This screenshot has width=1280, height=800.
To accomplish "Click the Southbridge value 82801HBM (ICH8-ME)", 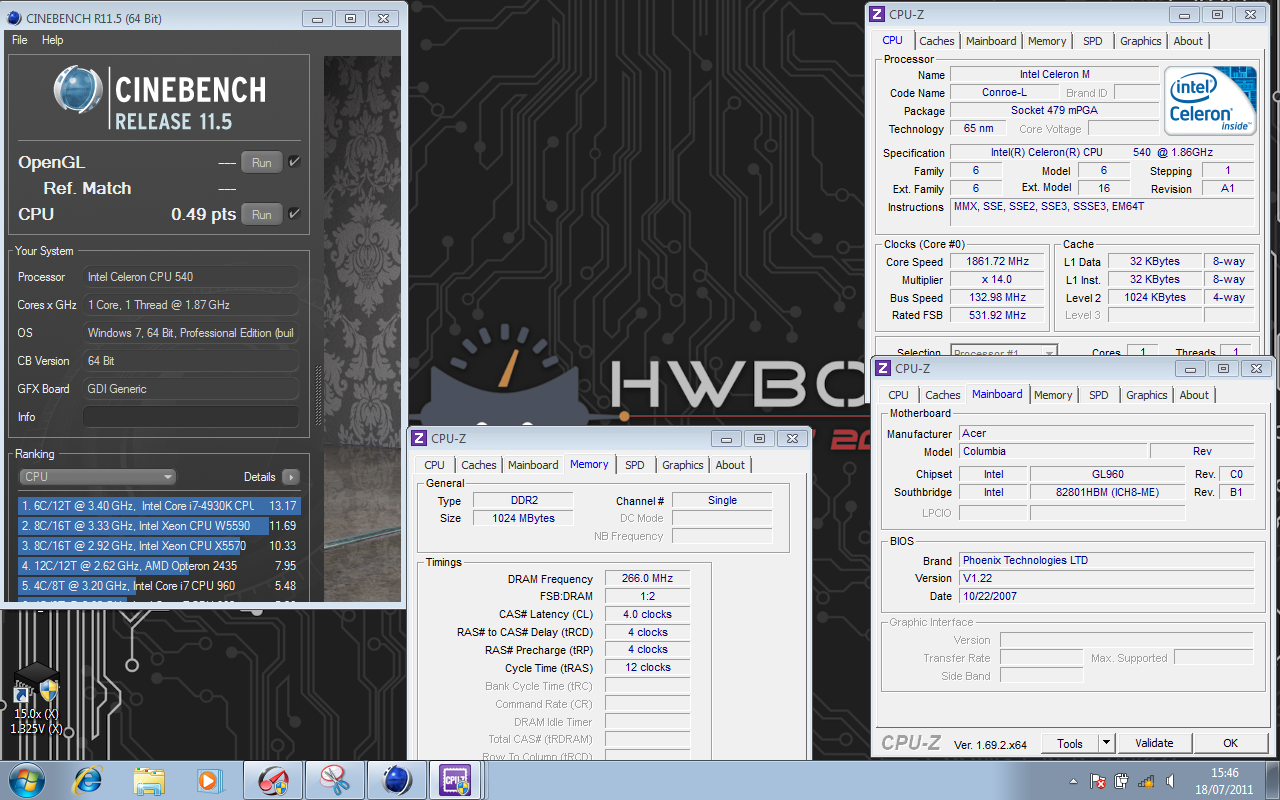I will 1108,492.
